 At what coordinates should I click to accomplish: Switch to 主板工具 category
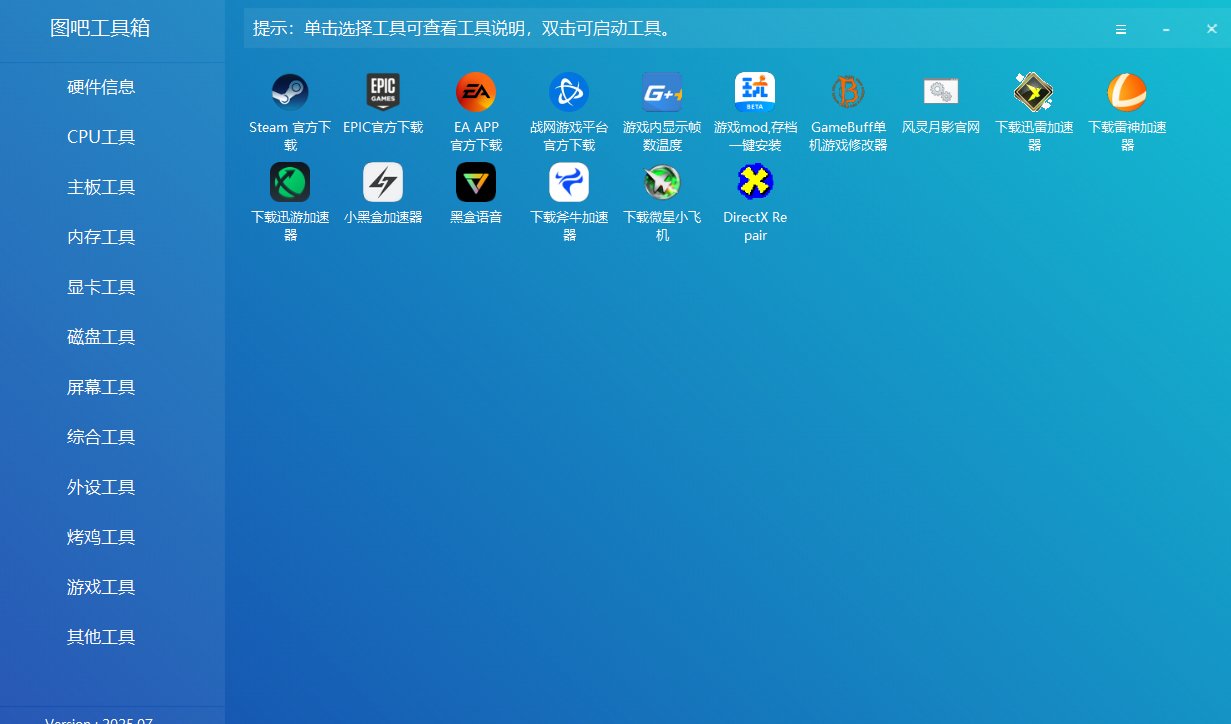(x=101, y=187)
